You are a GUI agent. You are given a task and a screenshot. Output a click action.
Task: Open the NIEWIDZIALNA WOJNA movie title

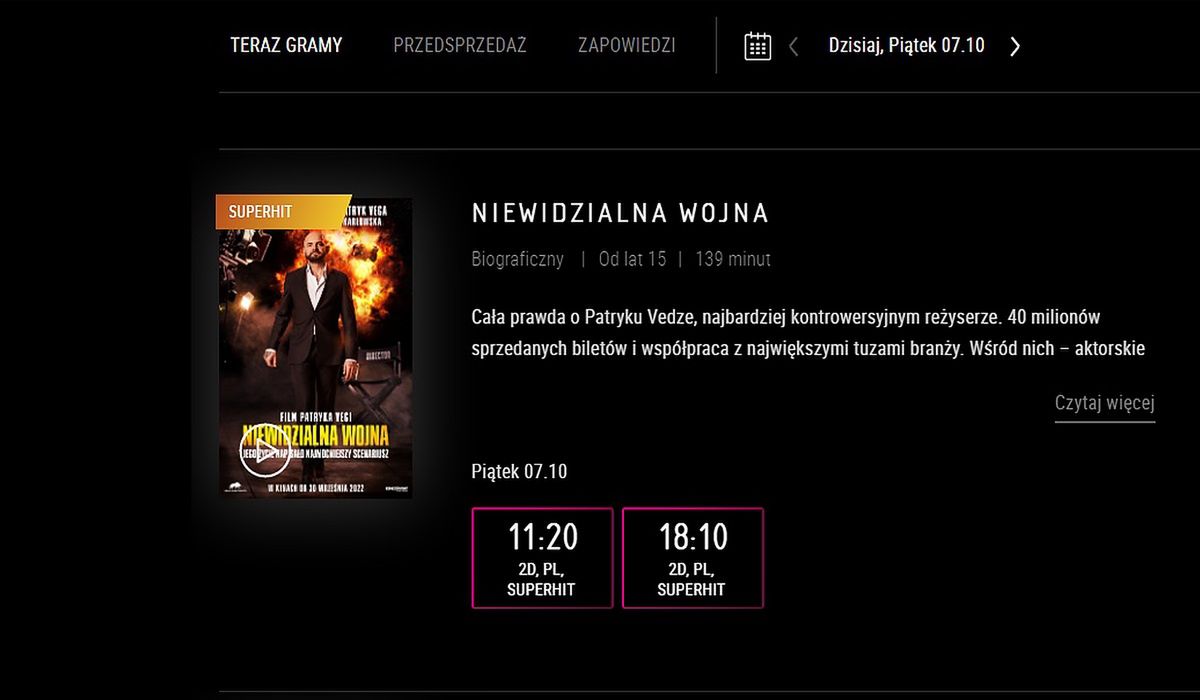620,214
